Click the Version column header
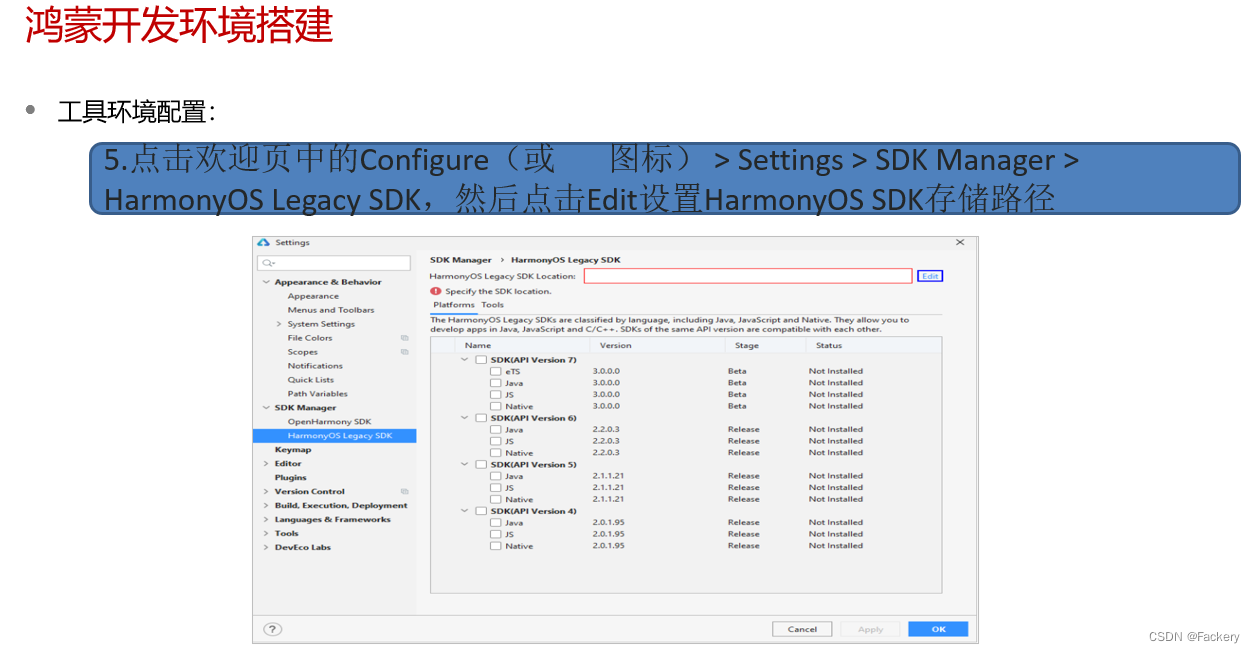The width and height of the screenshot is (1255, 653). click(616, 346)
